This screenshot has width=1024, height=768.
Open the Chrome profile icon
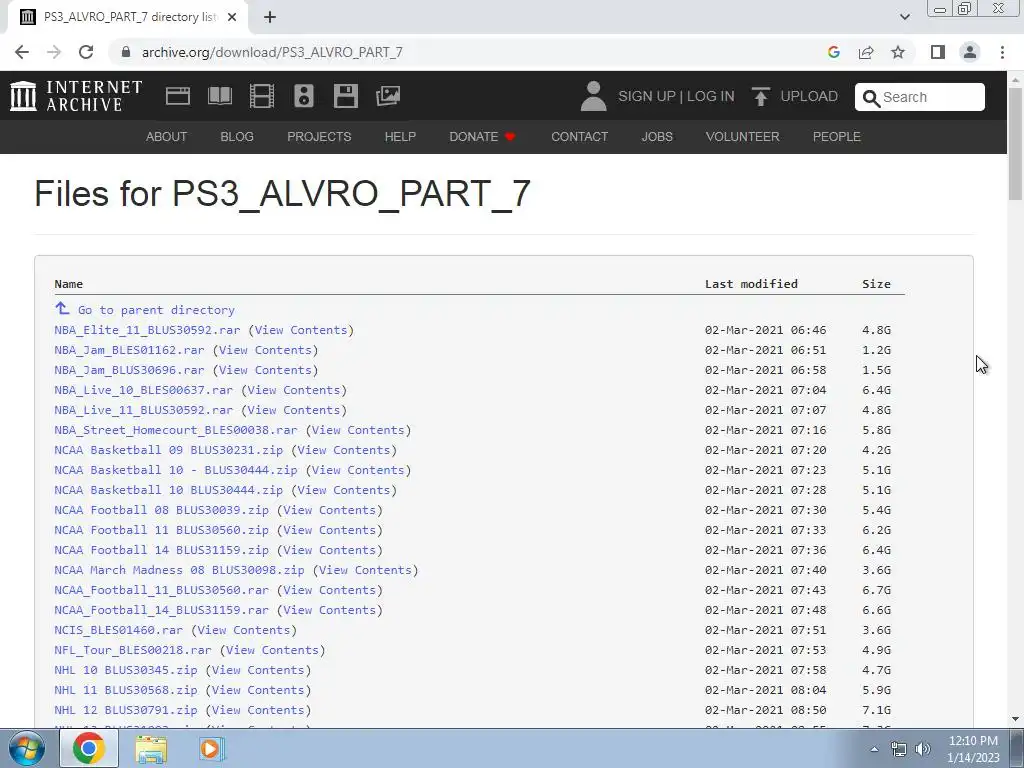coord(970,52)
